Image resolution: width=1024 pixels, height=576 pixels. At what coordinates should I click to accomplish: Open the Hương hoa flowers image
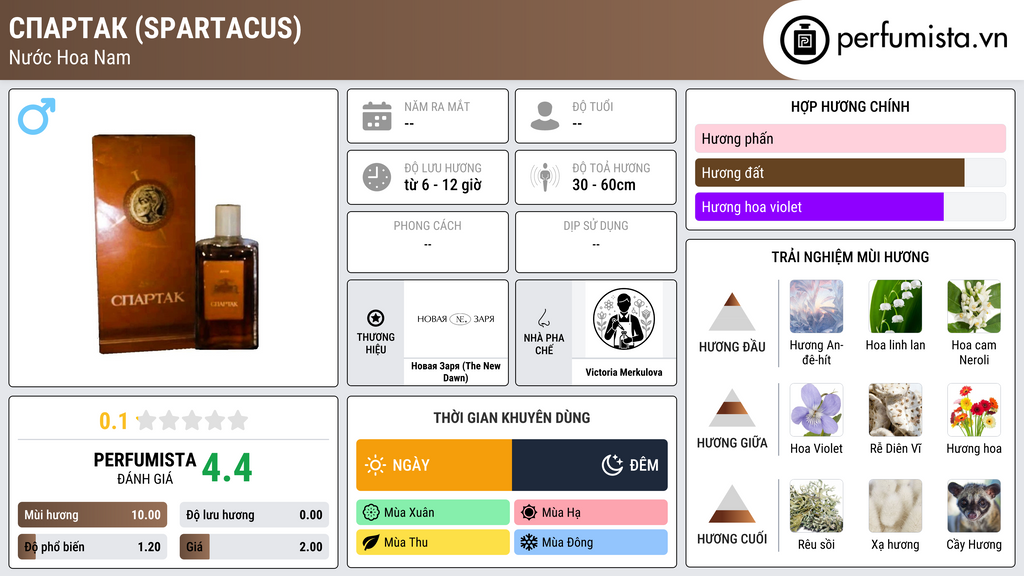click(974, 409)
